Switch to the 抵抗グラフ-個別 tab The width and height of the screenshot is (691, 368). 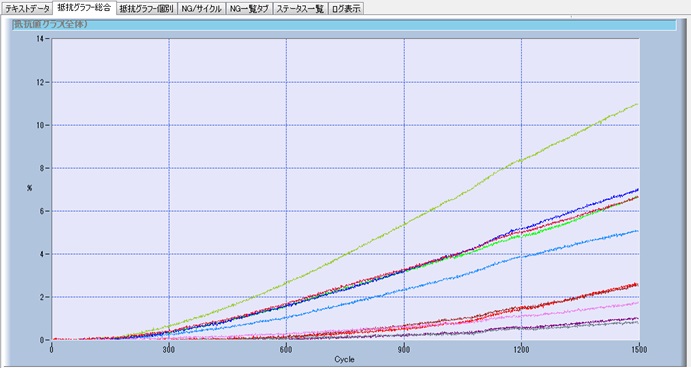(147, 8)
